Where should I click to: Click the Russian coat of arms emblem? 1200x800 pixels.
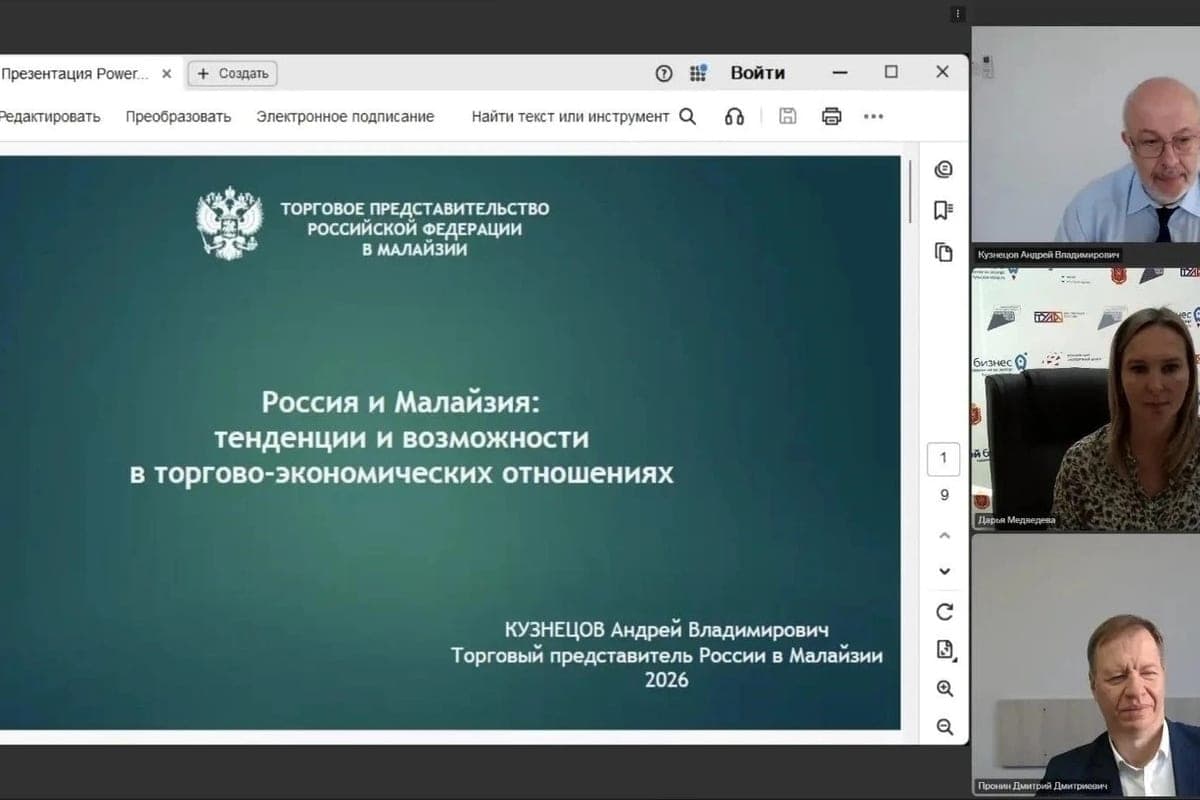pyautogui.click(x=230, y=222)
